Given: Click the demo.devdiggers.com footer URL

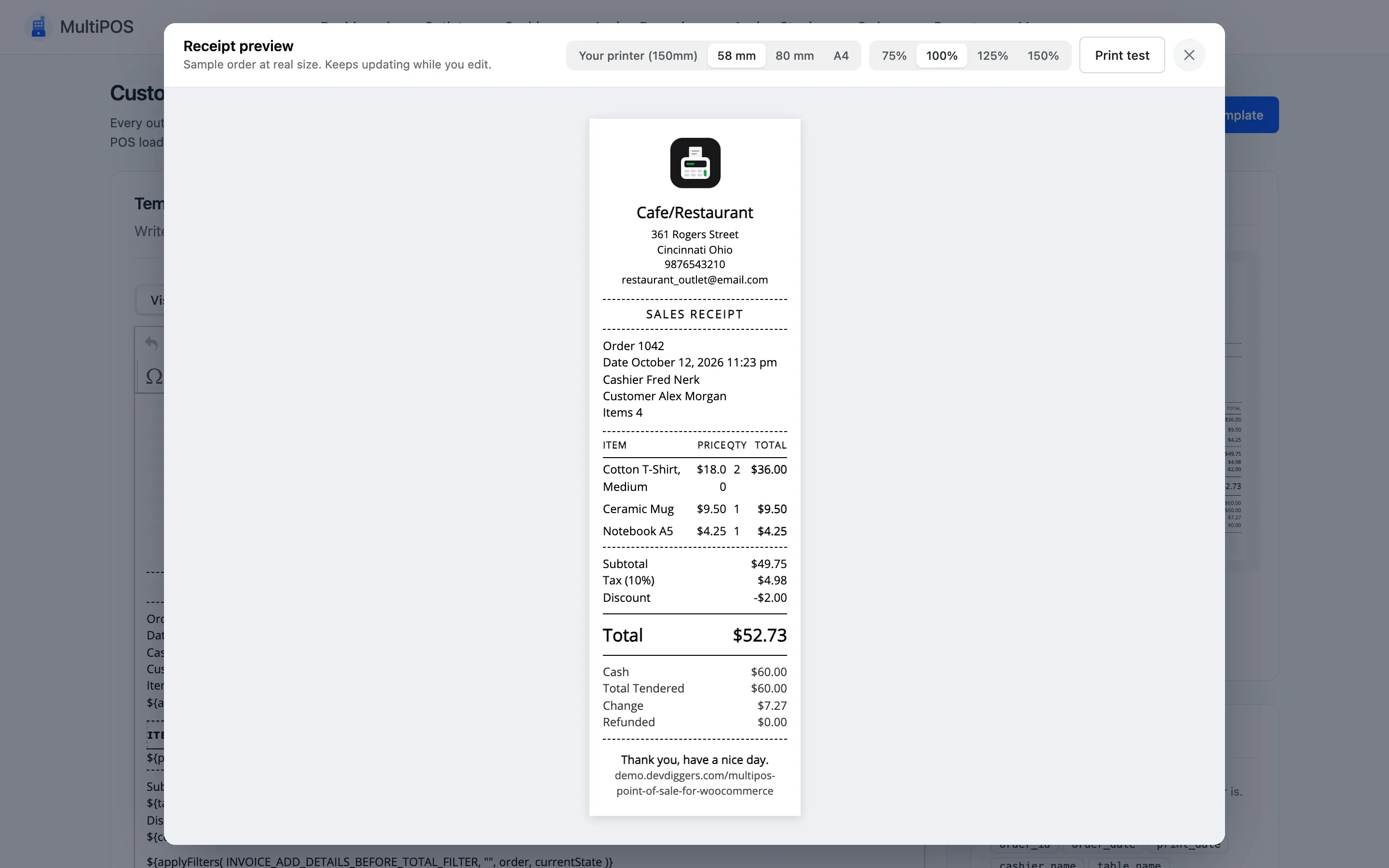Looking at the screenshot, I should click(x=694, y=783).
